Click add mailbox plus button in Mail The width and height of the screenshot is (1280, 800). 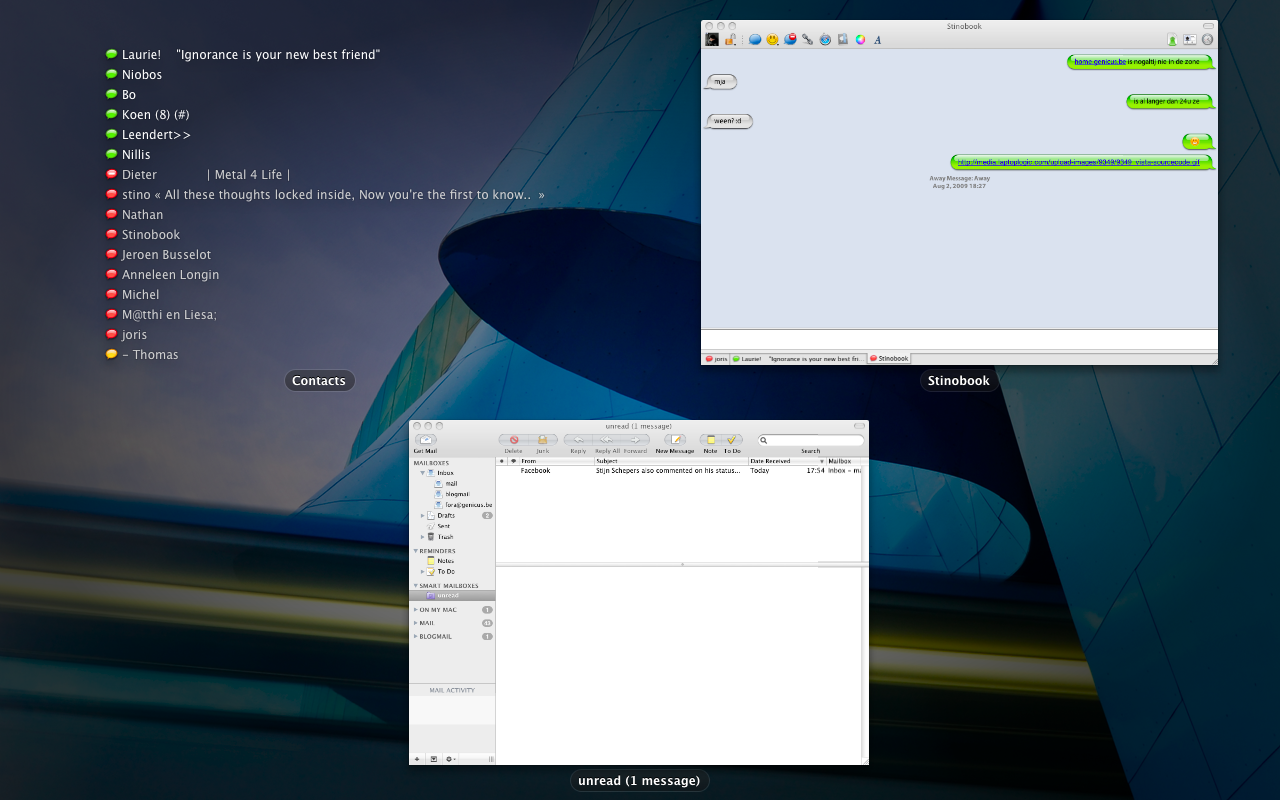click(417, 759)
